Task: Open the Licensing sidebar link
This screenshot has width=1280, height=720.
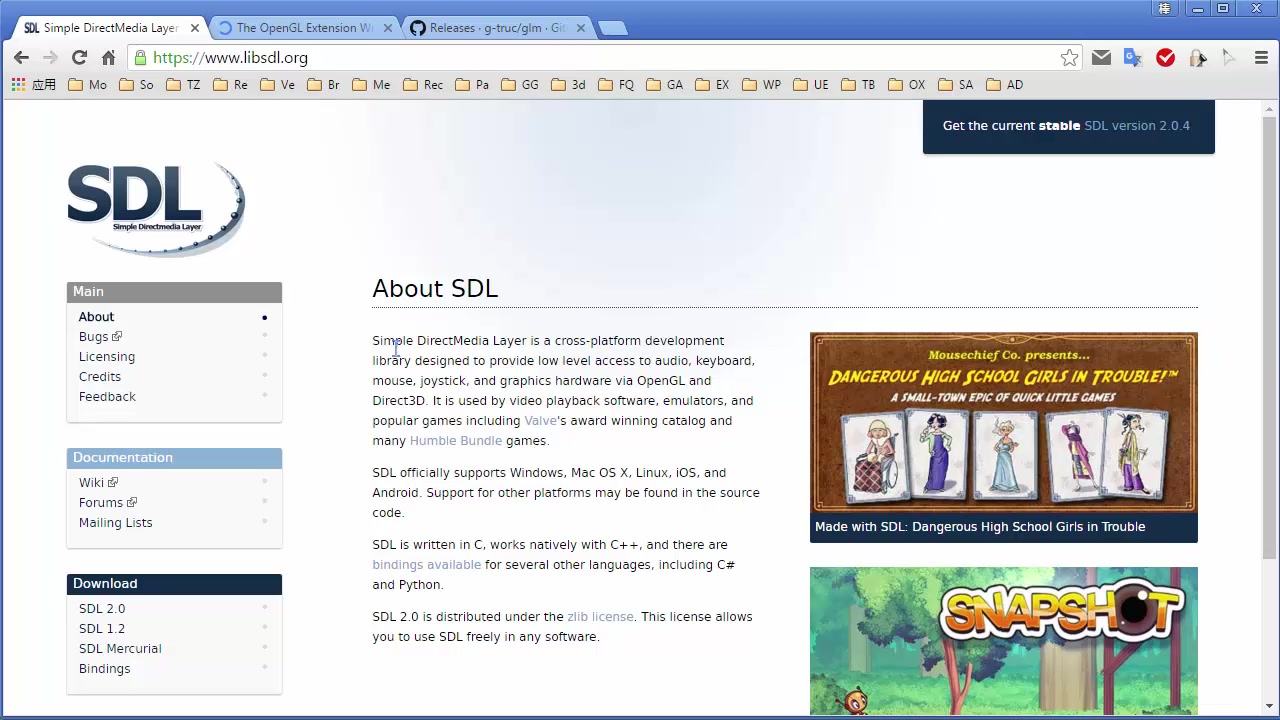Action: [x=107, y=357]
